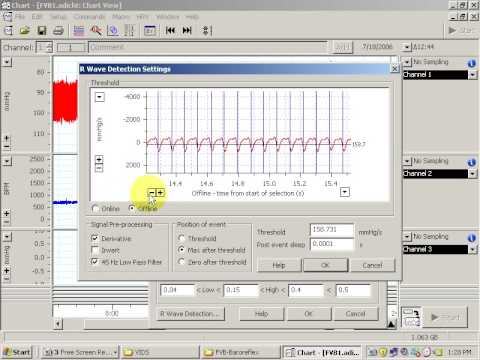
Task: Click the Channel number stepper arrows
Action: pos(49,47)
